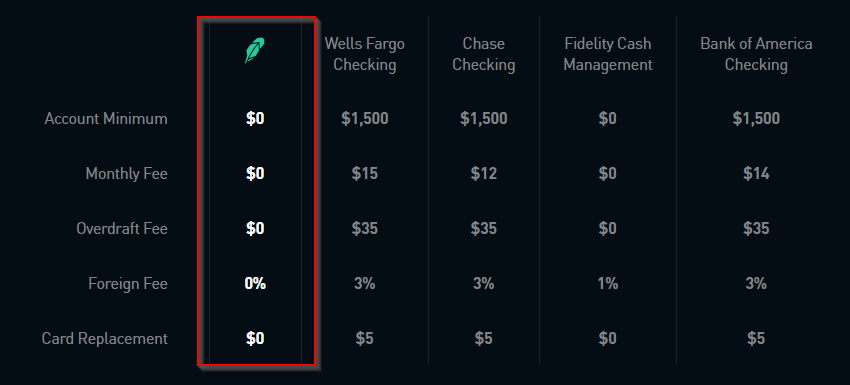Image resolution: width=850 pixels, height=385 pixels.
Task: Click Robinhood's 0% Foreign Fee value
Action: (x=255, y=284)
